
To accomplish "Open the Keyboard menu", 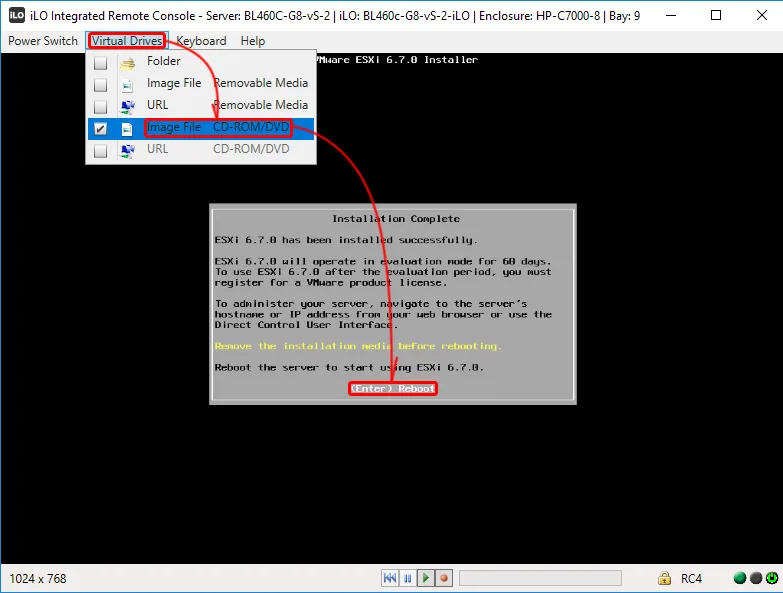I will click(201, 41).
